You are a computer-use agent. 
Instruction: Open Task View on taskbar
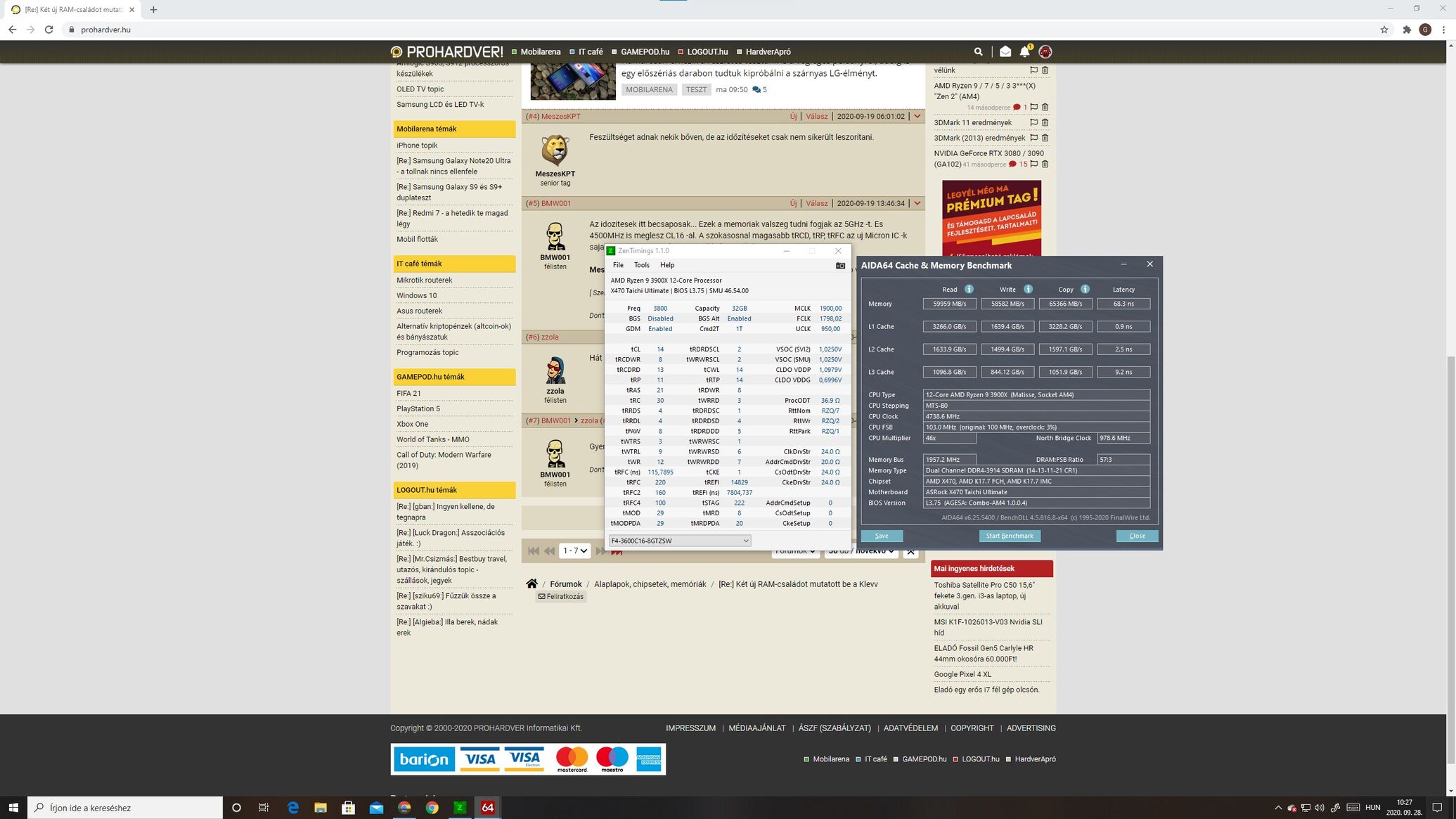(x=264, y=808)
